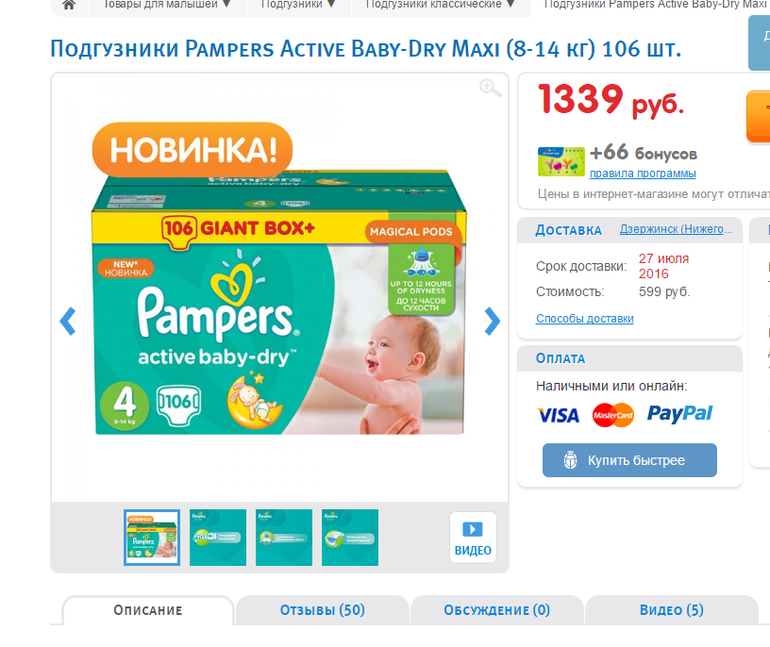
Task: Open product video via ВИДЕО button
Action: 473,538
